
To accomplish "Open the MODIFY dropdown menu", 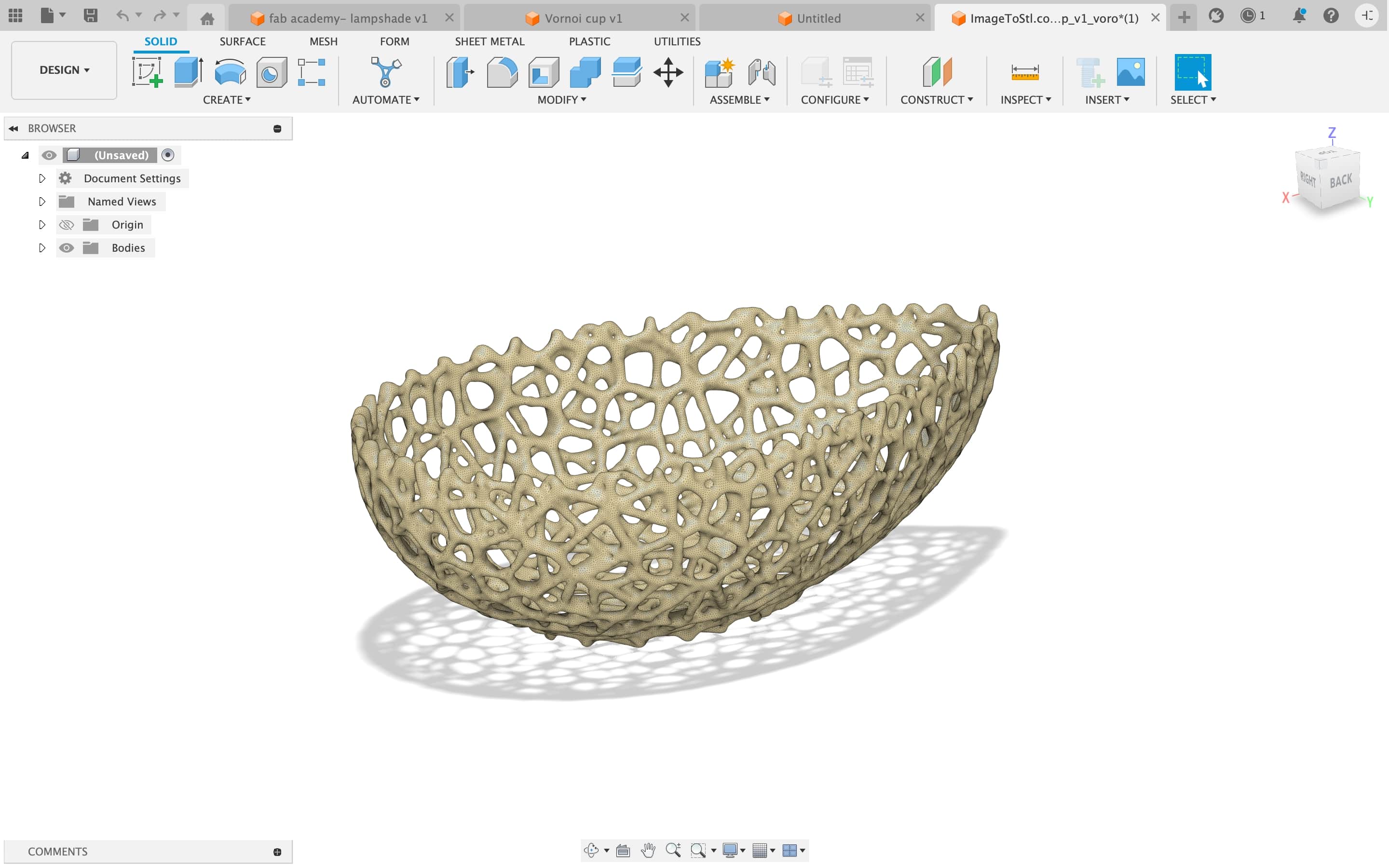I will [561, 100].
